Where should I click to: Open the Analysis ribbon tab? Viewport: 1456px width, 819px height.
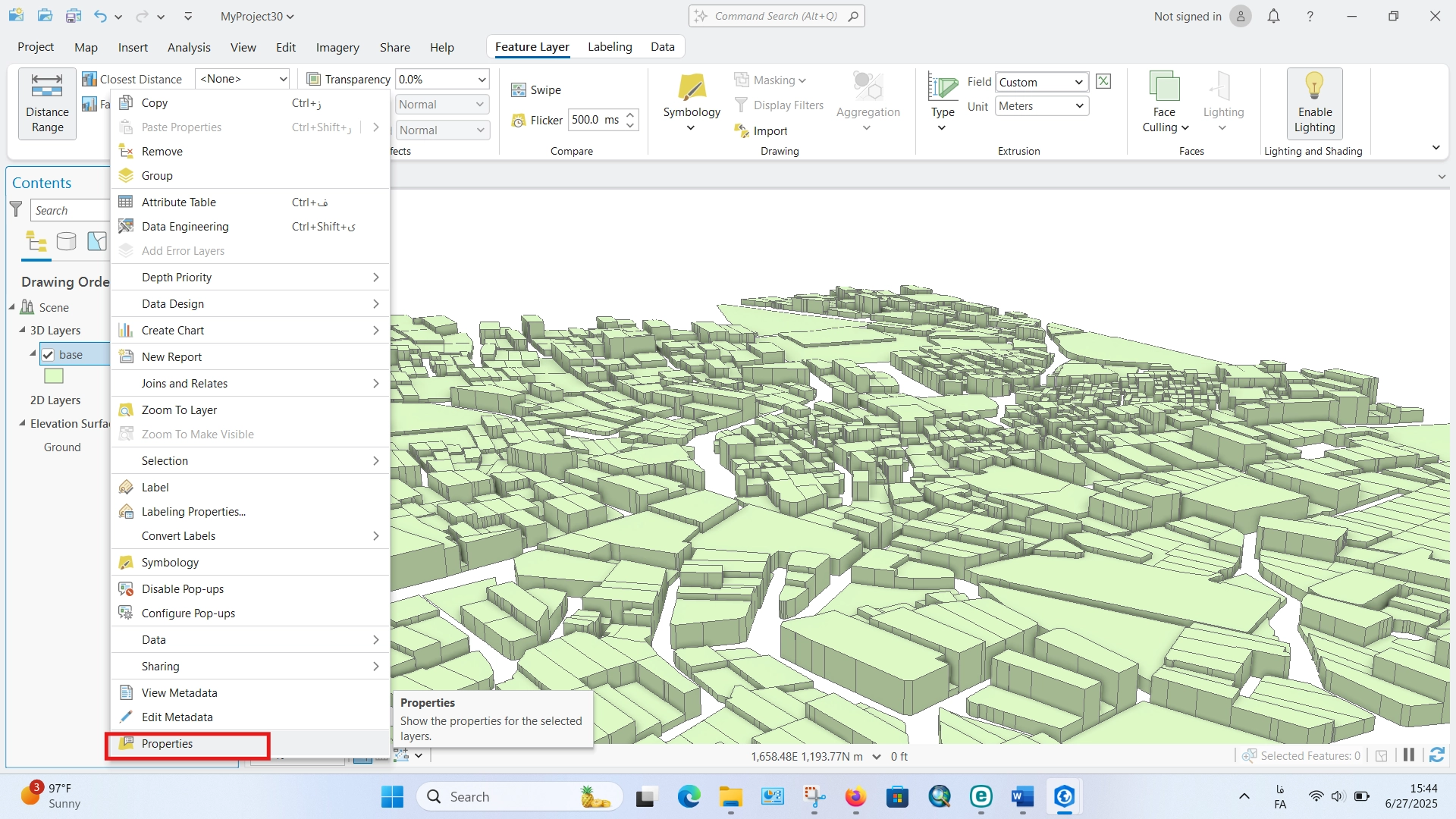[189, 47]
